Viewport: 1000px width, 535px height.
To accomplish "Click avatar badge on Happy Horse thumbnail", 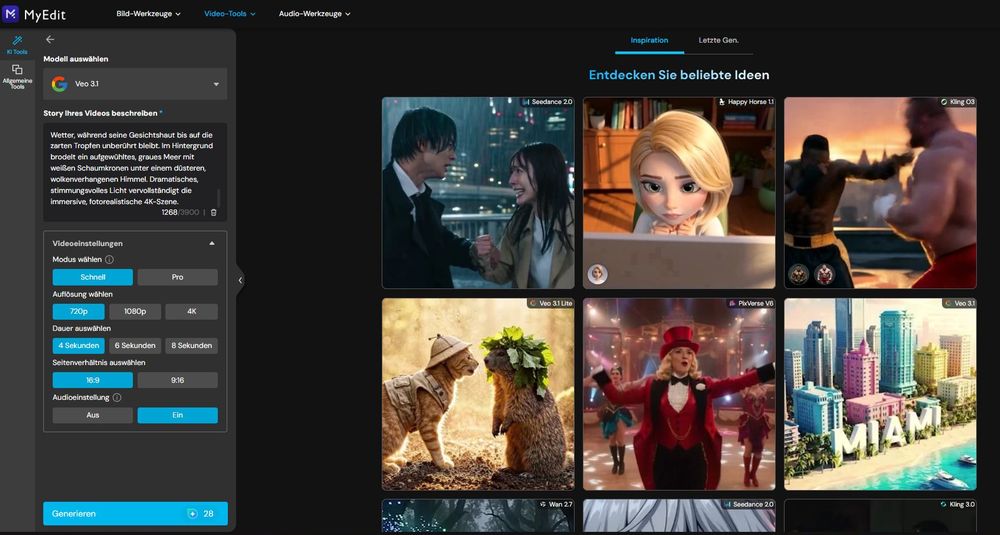I will [597, 274].
